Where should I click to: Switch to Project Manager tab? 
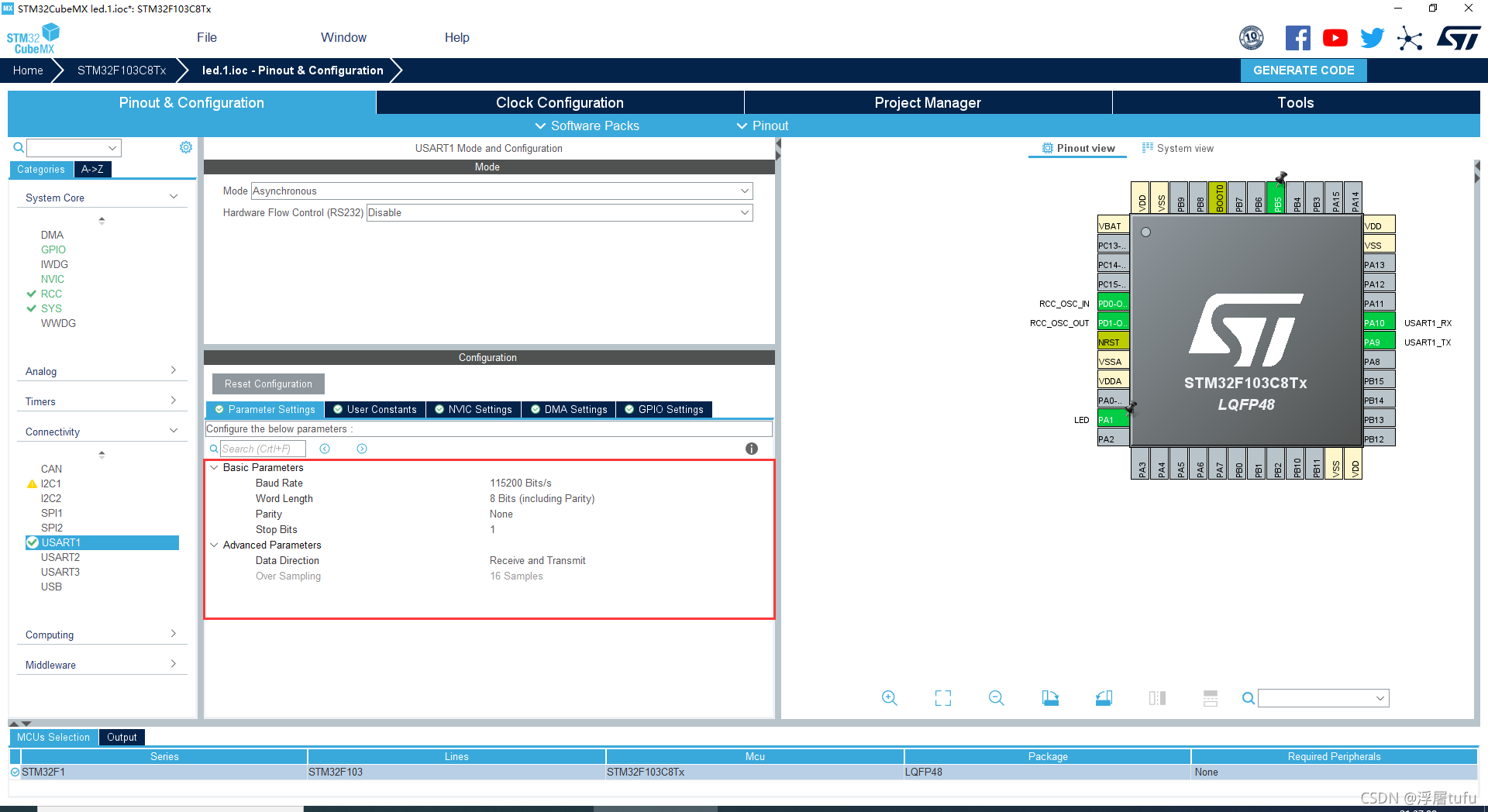pos(928,102)
